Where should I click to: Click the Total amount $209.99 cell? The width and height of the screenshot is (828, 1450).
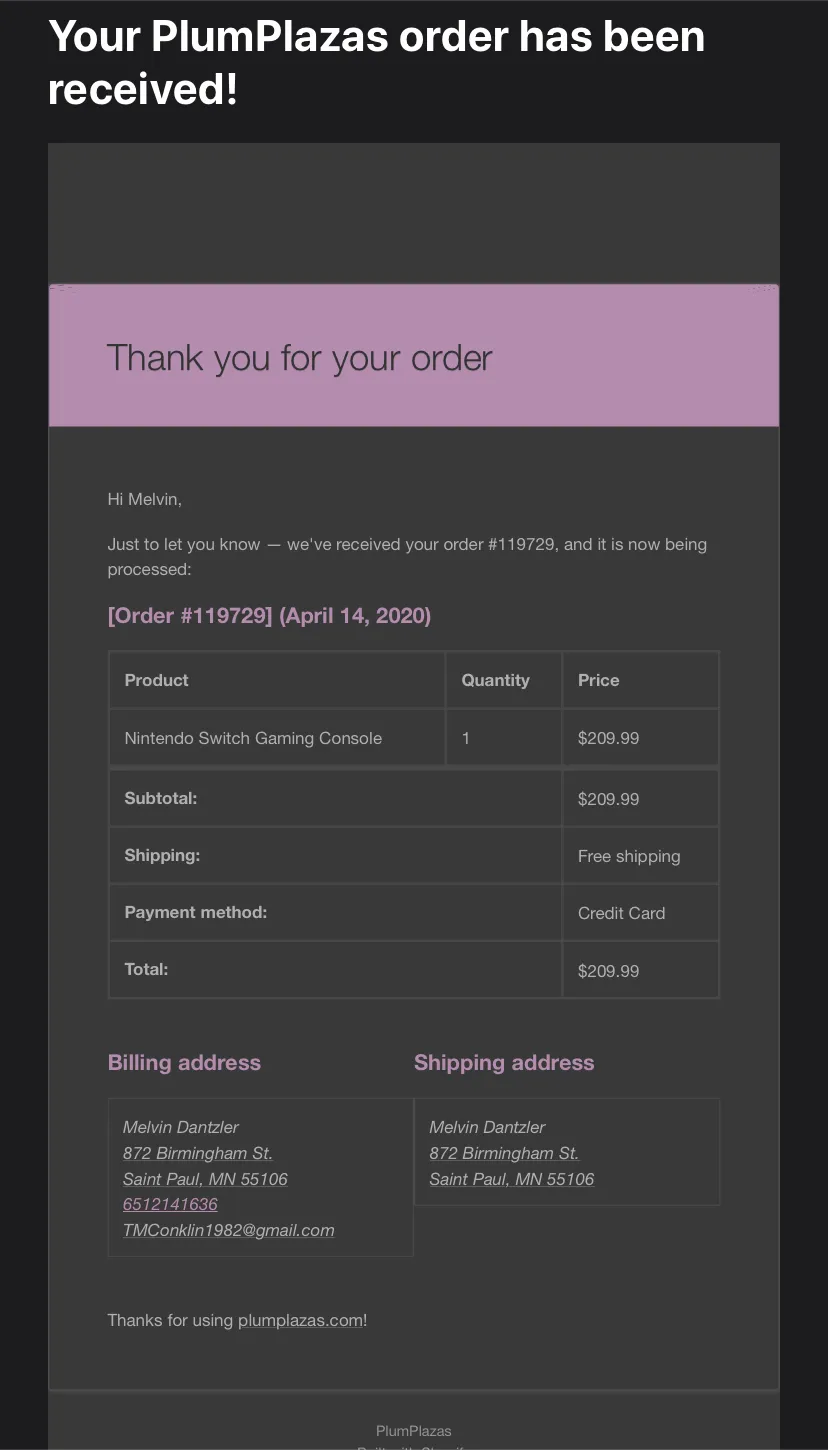click(x=640, y=970)
